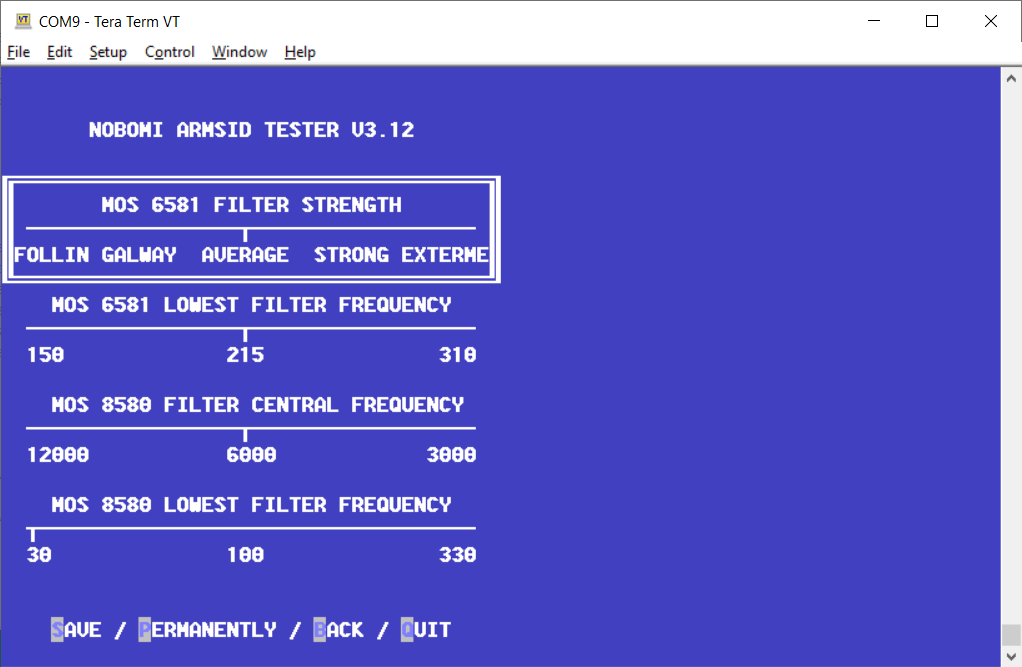Click the 6581 filter strength slider marker
This screenshot has height=667, width=1022.
click(x=245, y=234)
